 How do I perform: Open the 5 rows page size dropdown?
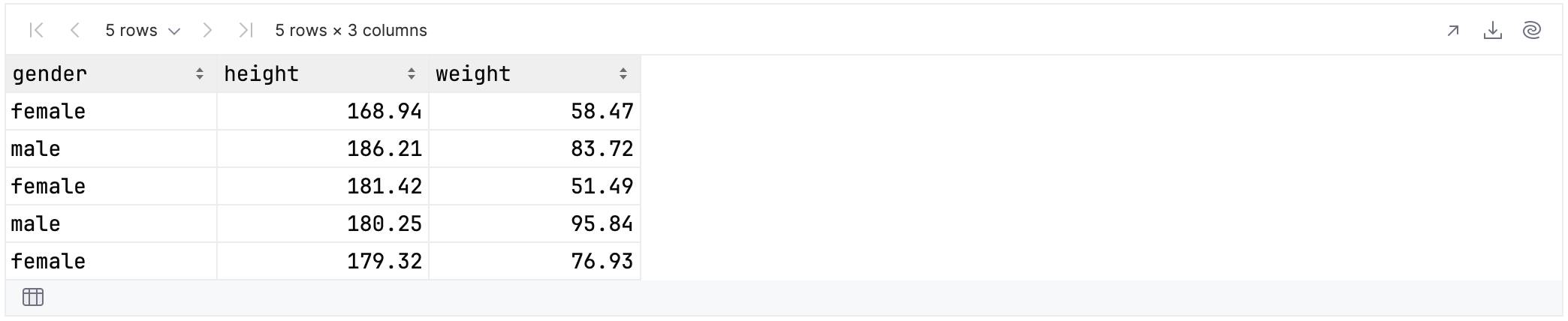coord(143,31)
